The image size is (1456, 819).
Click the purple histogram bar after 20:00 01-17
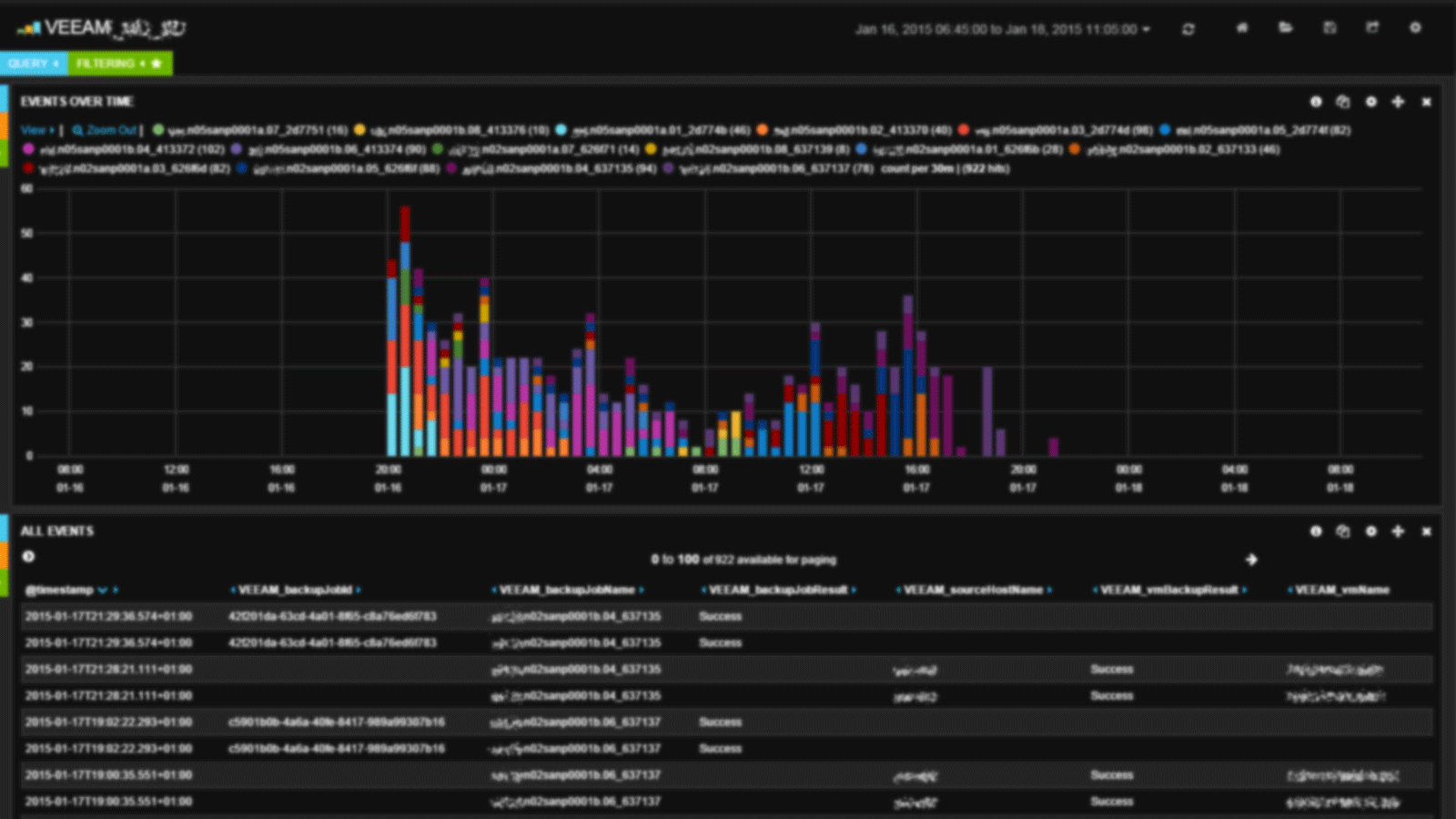point(1053,447)
